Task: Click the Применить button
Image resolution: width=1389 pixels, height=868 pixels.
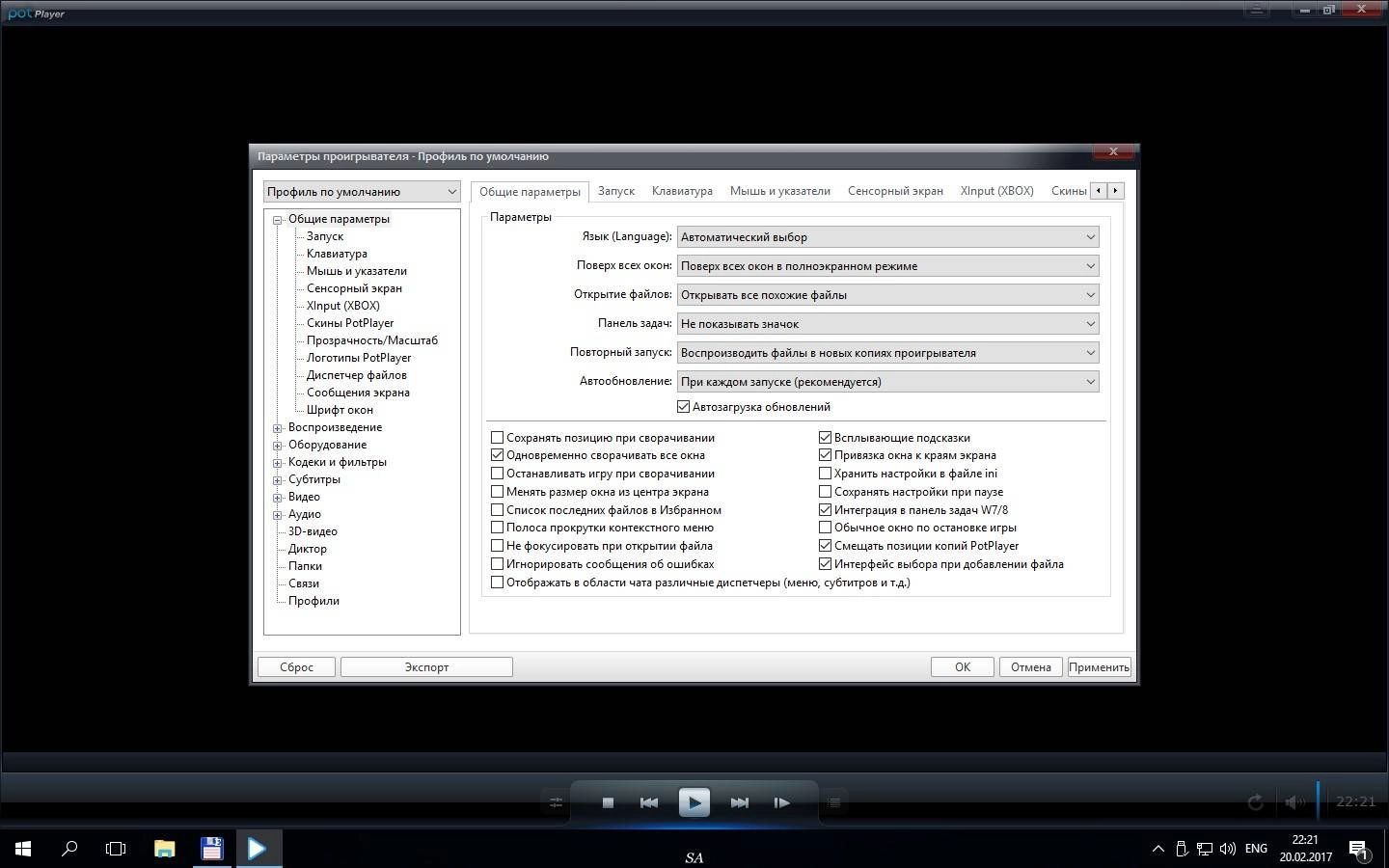Action: coord(1100,667)
